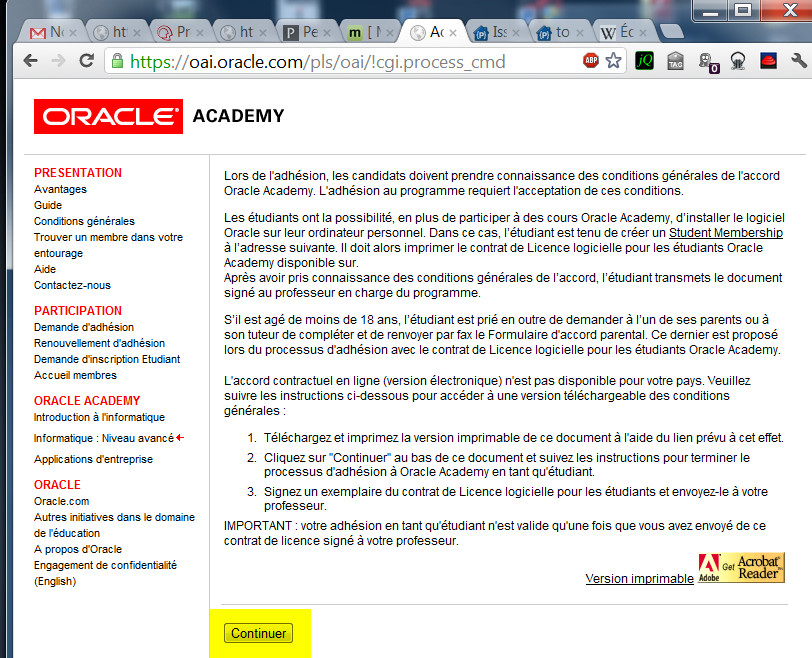Open Demande d'adhésion link

[84, 327]
